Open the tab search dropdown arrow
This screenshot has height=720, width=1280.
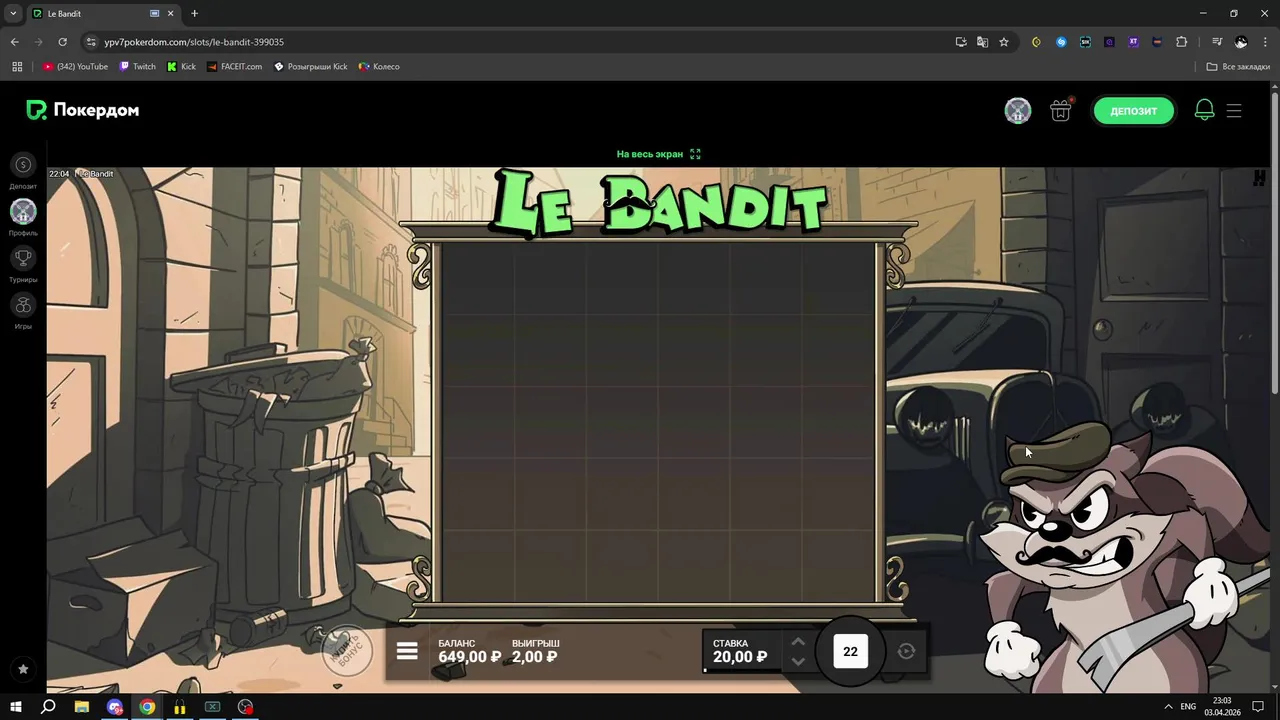[x=13, y=14]
